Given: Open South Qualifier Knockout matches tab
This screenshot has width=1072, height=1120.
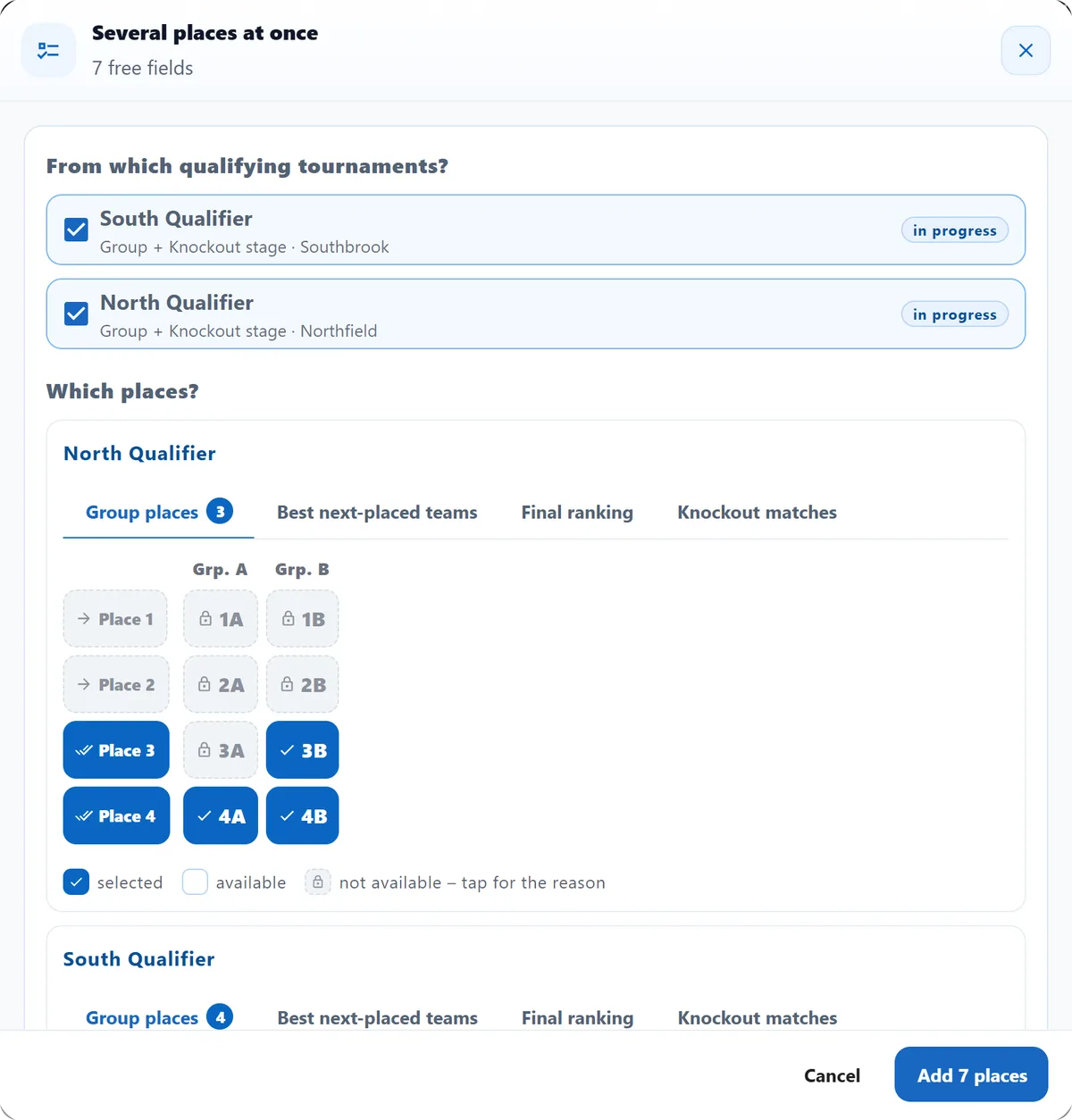Looking at the screenshot, I should click(x=758, y=1018).
